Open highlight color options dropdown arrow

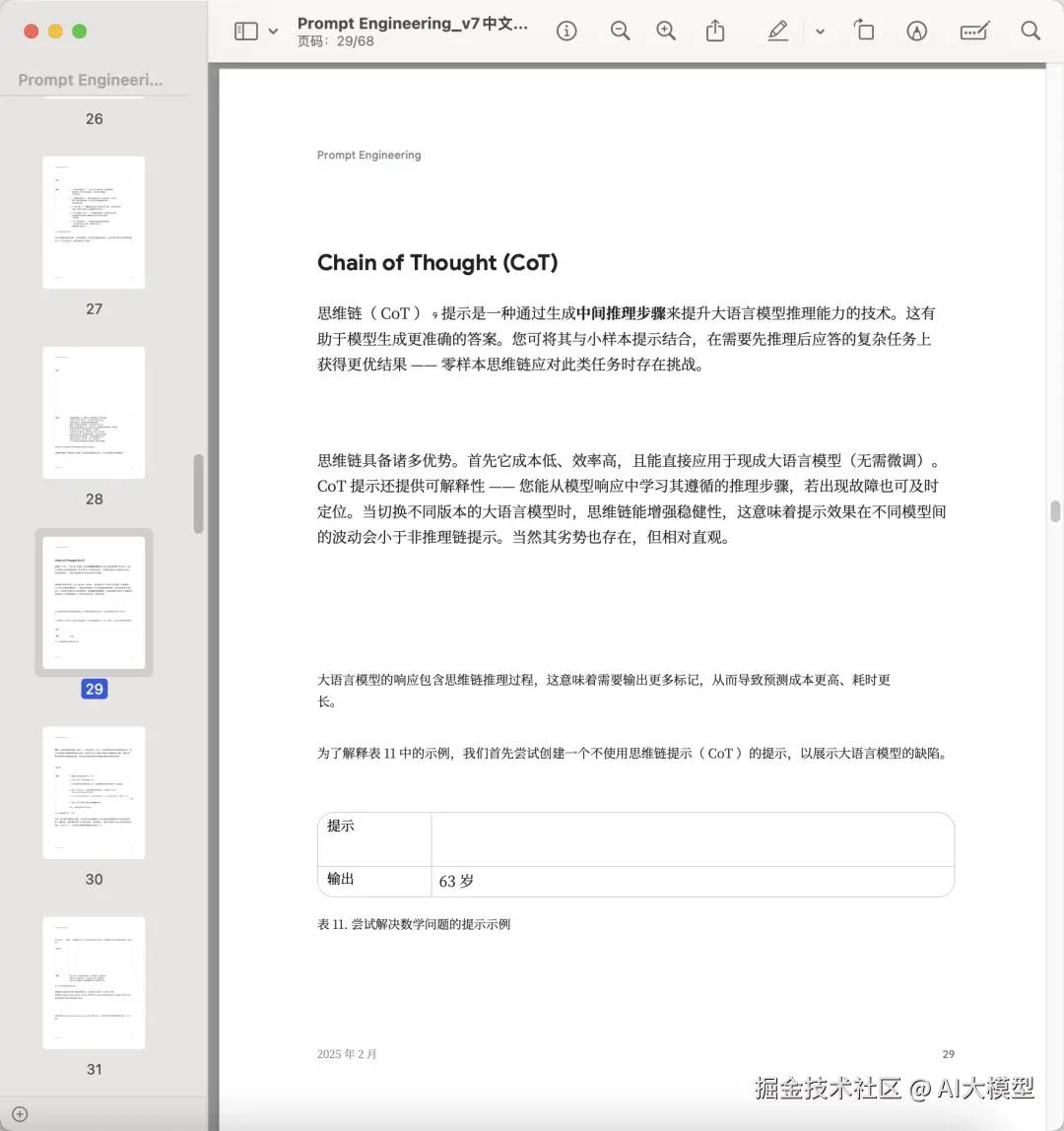(x=820, y=32)
